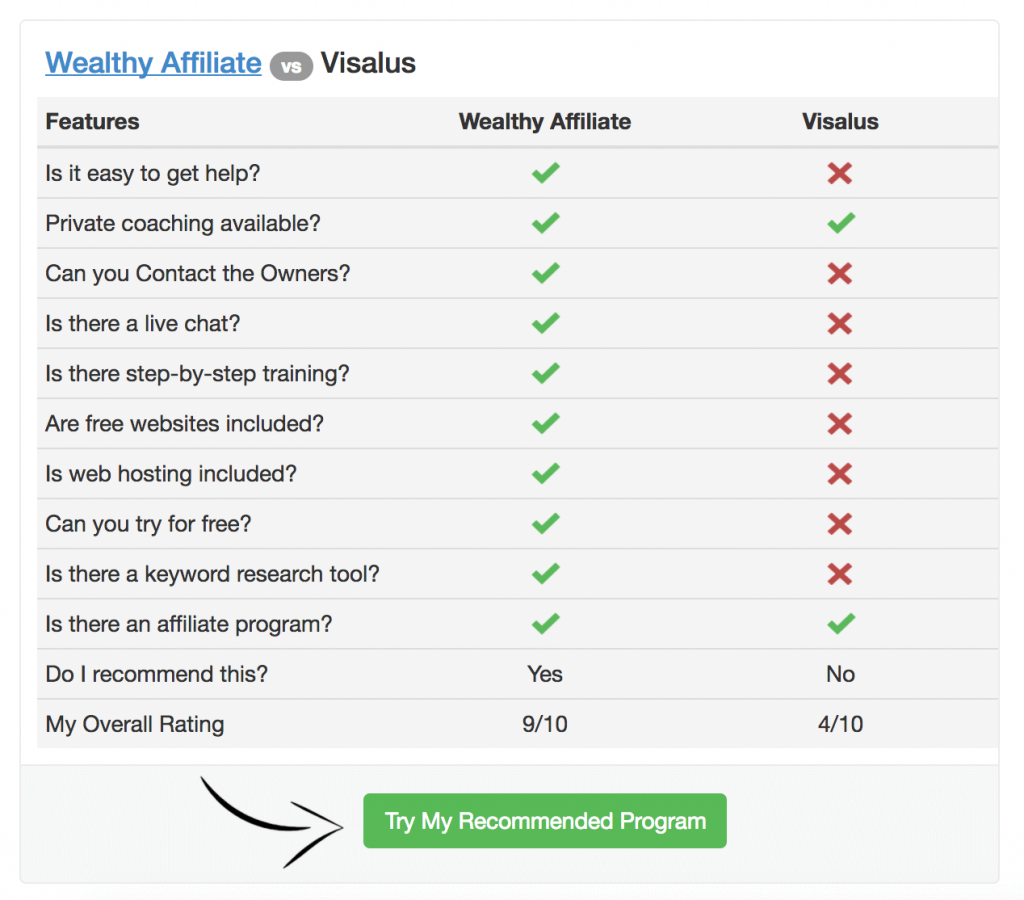Click the green checkmark for 'Is it easy to get help?'

point(545,173)
